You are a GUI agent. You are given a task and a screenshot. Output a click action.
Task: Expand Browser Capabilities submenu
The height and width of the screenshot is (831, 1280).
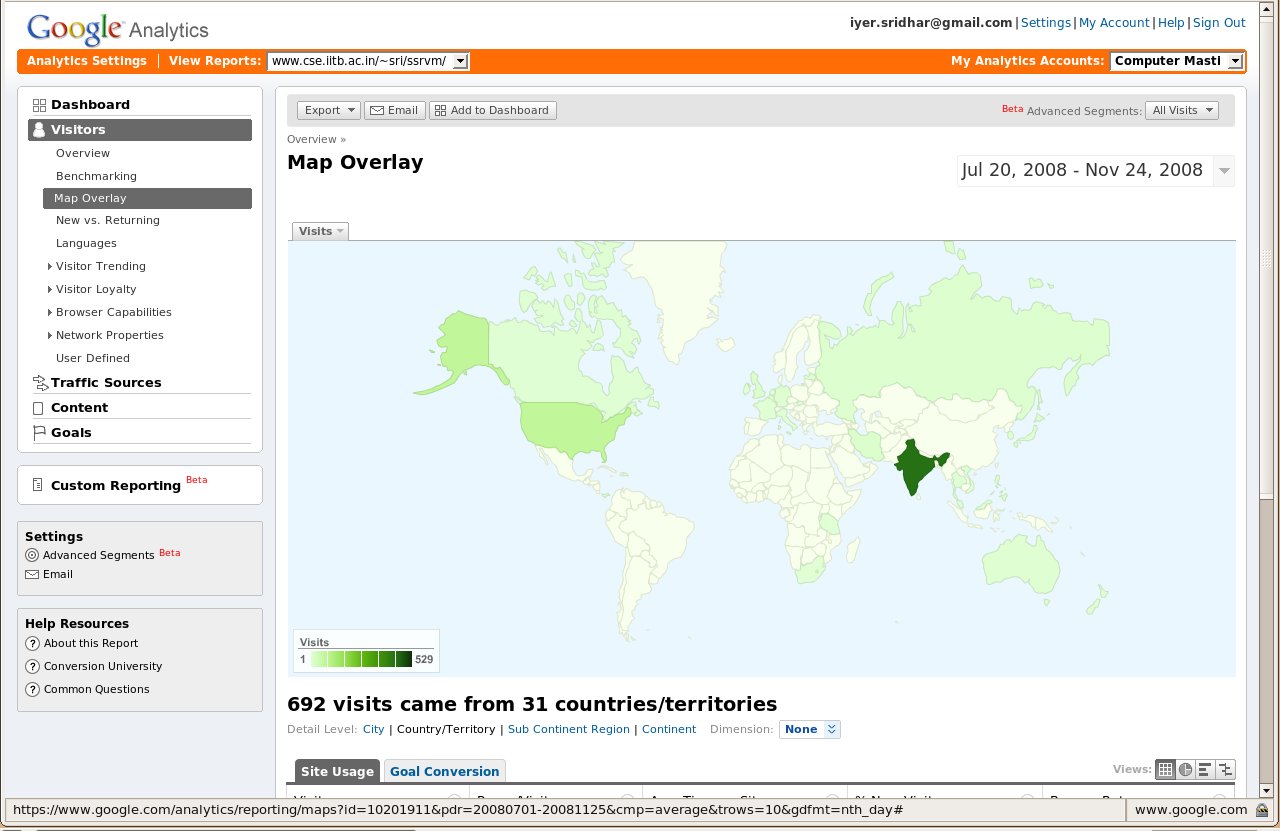tap(50, 312)
